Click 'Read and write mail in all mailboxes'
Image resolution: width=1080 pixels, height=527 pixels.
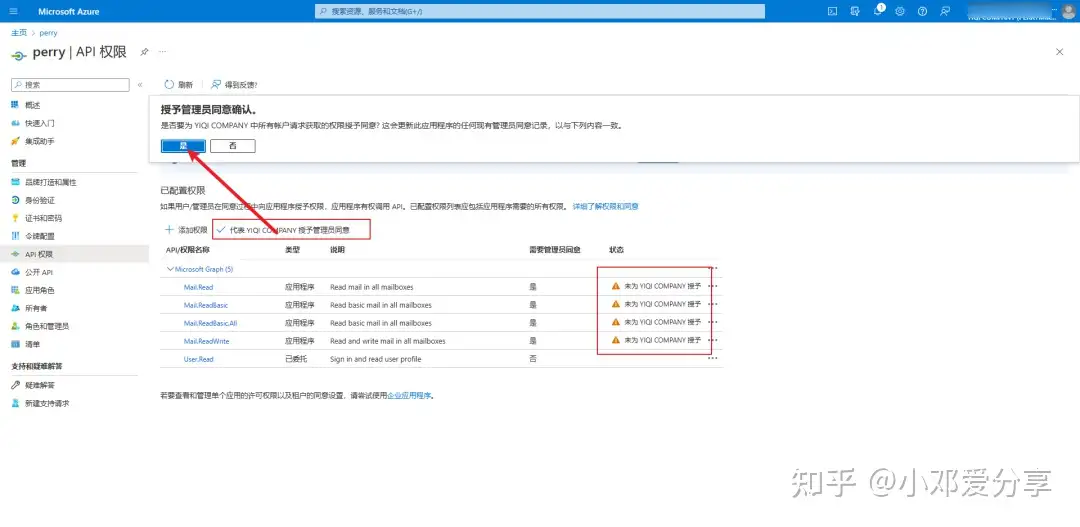[388, 341]
